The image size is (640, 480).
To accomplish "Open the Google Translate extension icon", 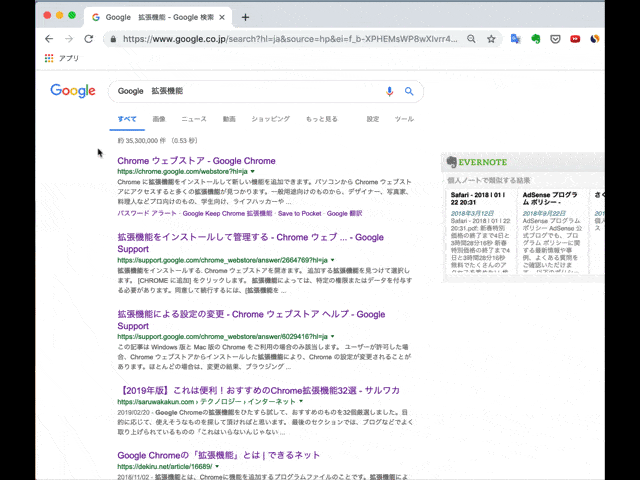I will point(516,39).
